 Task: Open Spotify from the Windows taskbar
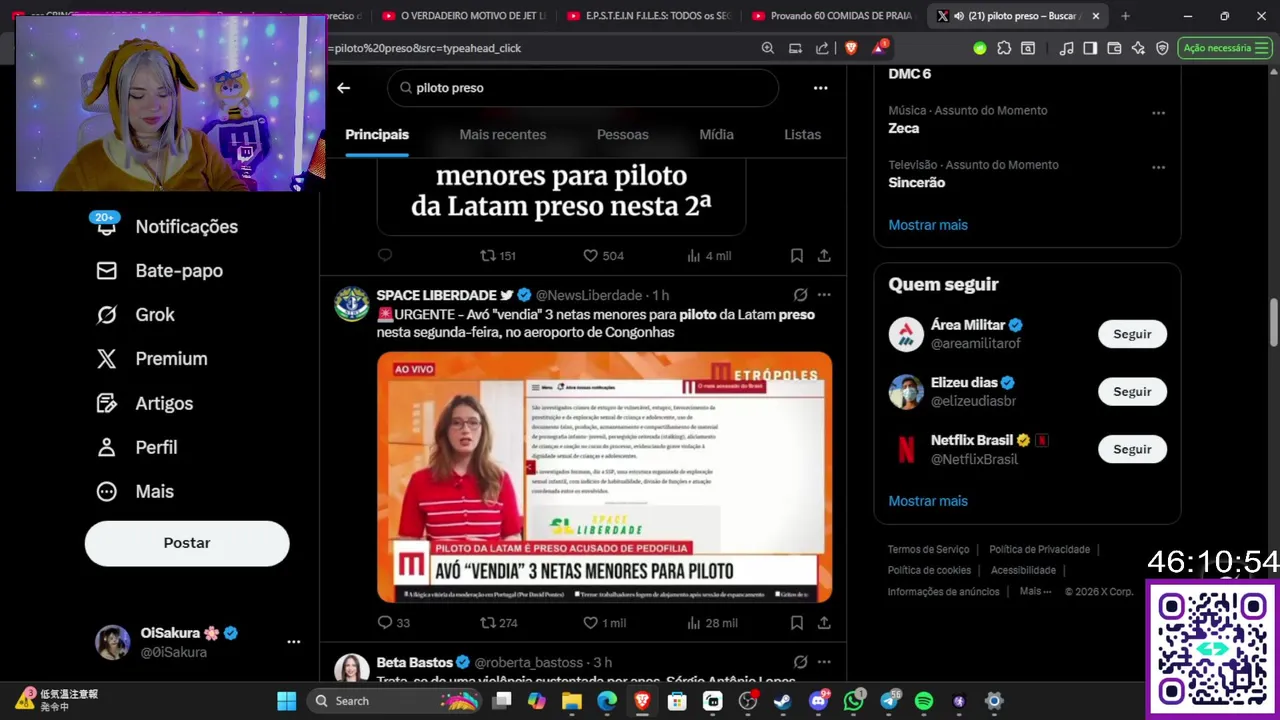click(x=924, y=701)
